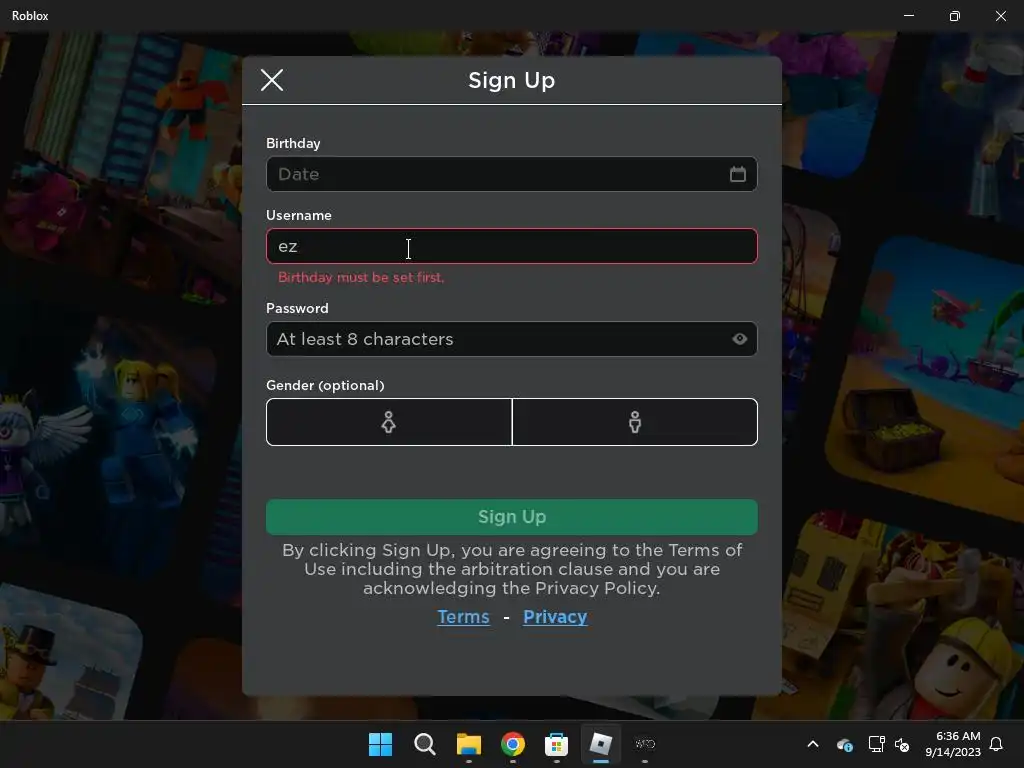Open the Windows Start menu
This screenshot has height=768, width=1024.
[380, 744]
